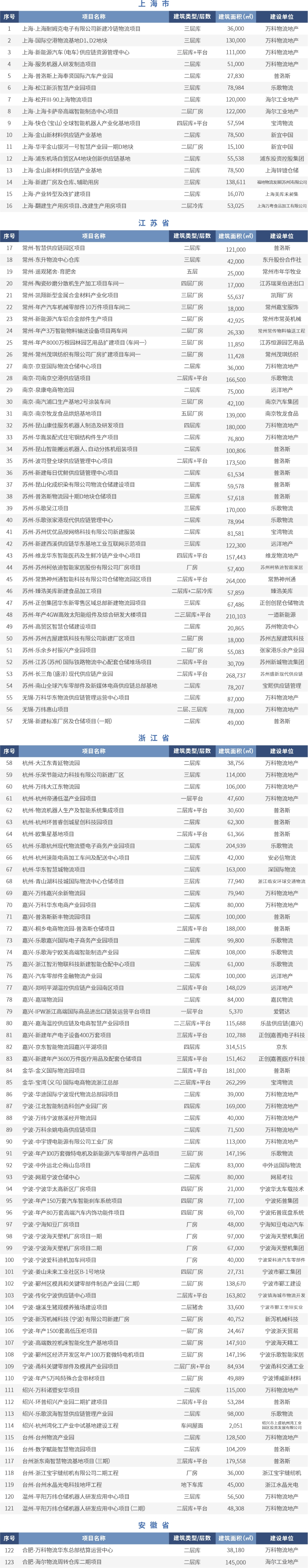Screen dimensions: 308x1568
Task: Click builder cell 浙江宝宇缝纫机
Action: click(282, 1473)
